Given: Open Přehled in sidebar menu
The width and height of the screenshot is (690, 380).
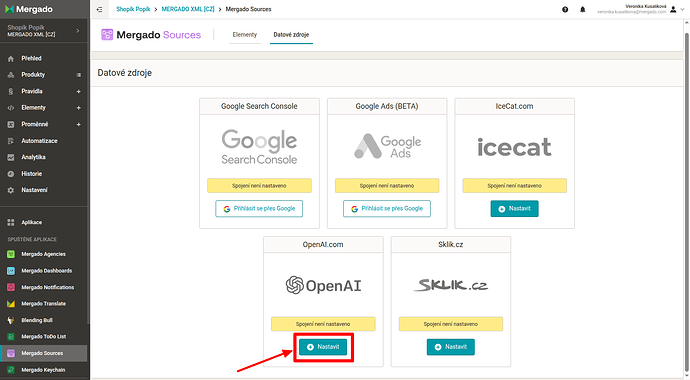Looking at the screenshot, I should click(x=31, y=58).
